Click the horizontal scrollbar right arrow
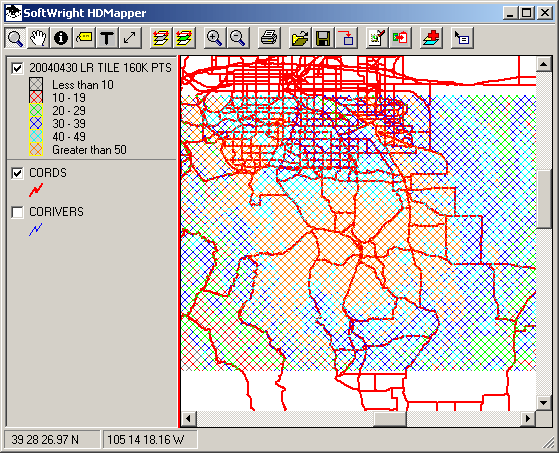Screen dimensions: 559x453 (528, 418)
